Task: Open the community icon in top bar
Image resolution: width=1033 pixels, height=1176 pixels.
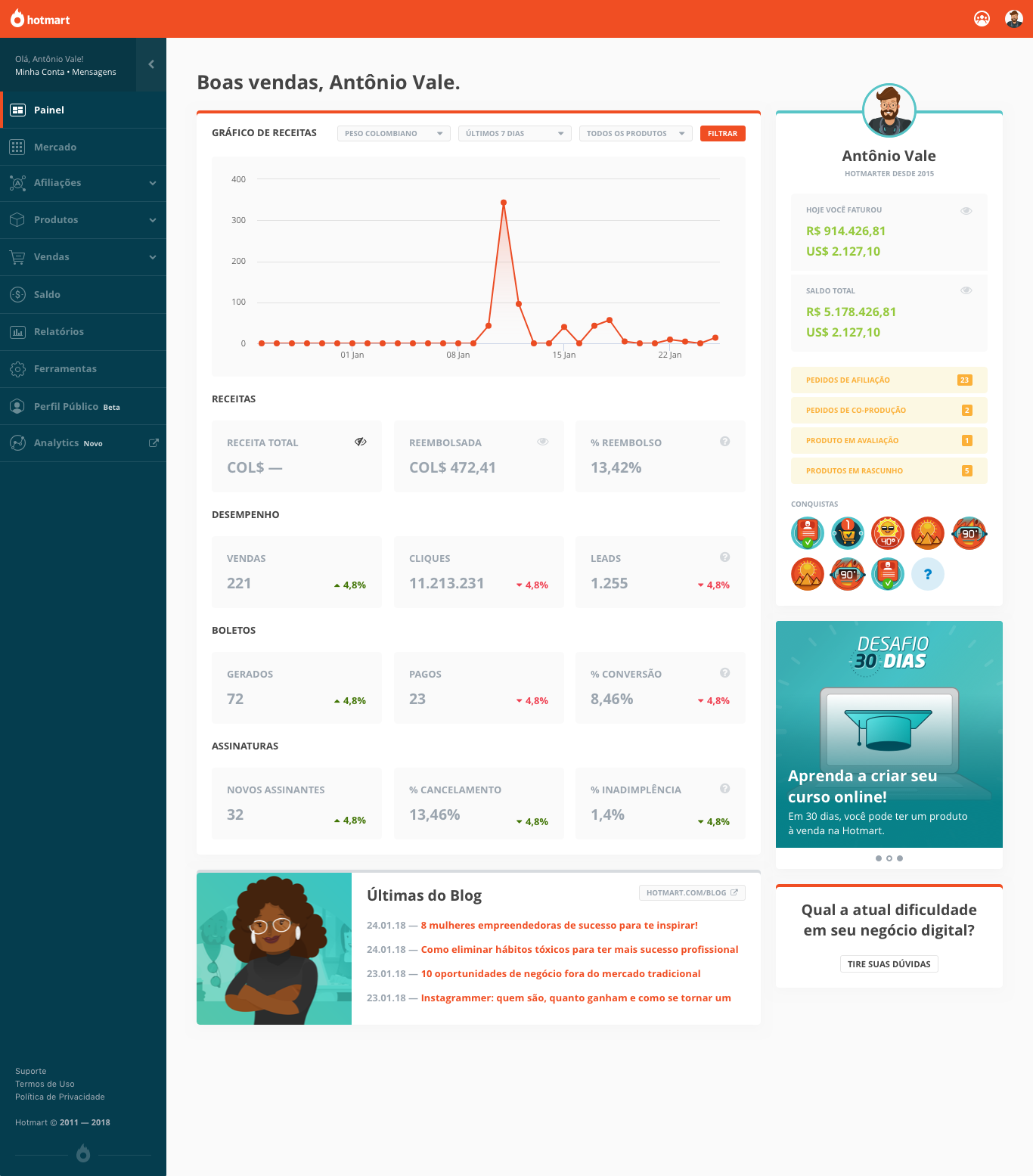Action: [x=982, y=19]
